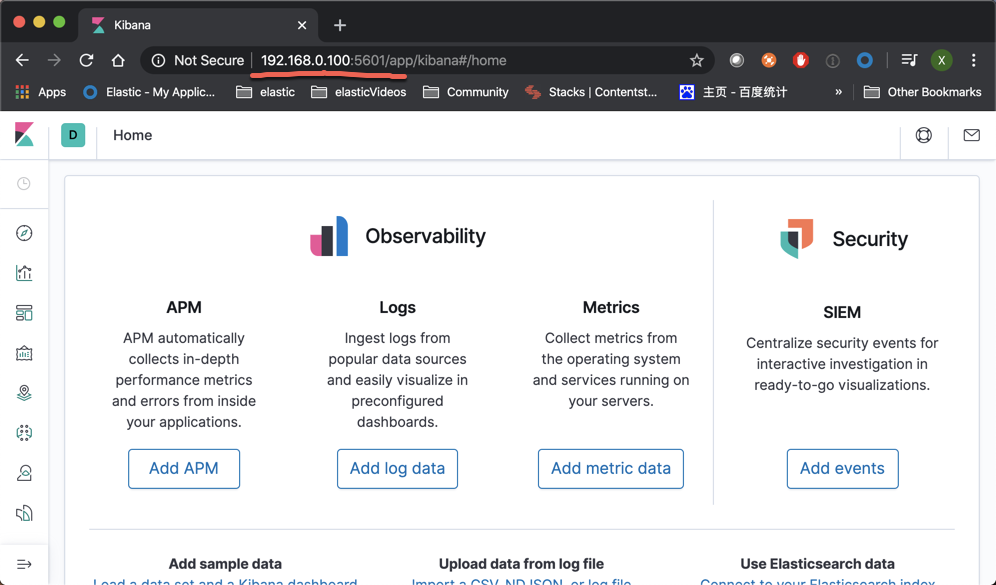Open the Default space switcher labeled D
This screenshot has height=585, width=996.
pos(72,134)
